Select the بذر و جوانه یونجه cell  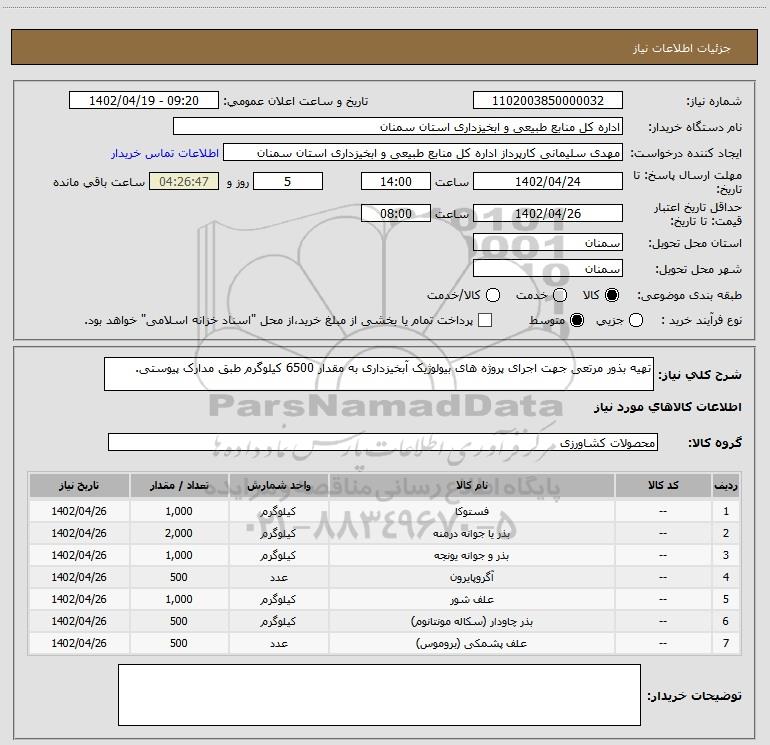coord(471,555)
